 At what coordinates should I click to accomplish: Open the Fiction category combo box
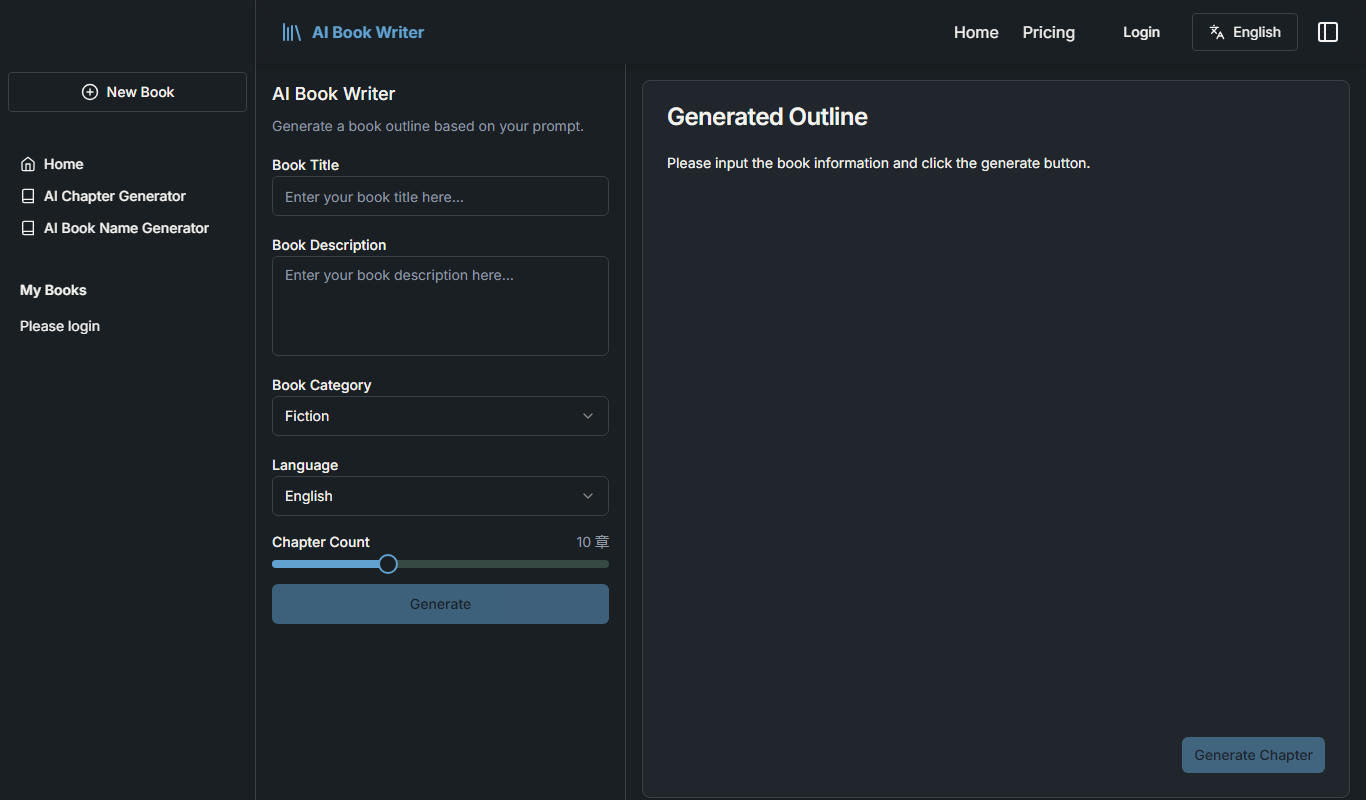tap(440, 416)
